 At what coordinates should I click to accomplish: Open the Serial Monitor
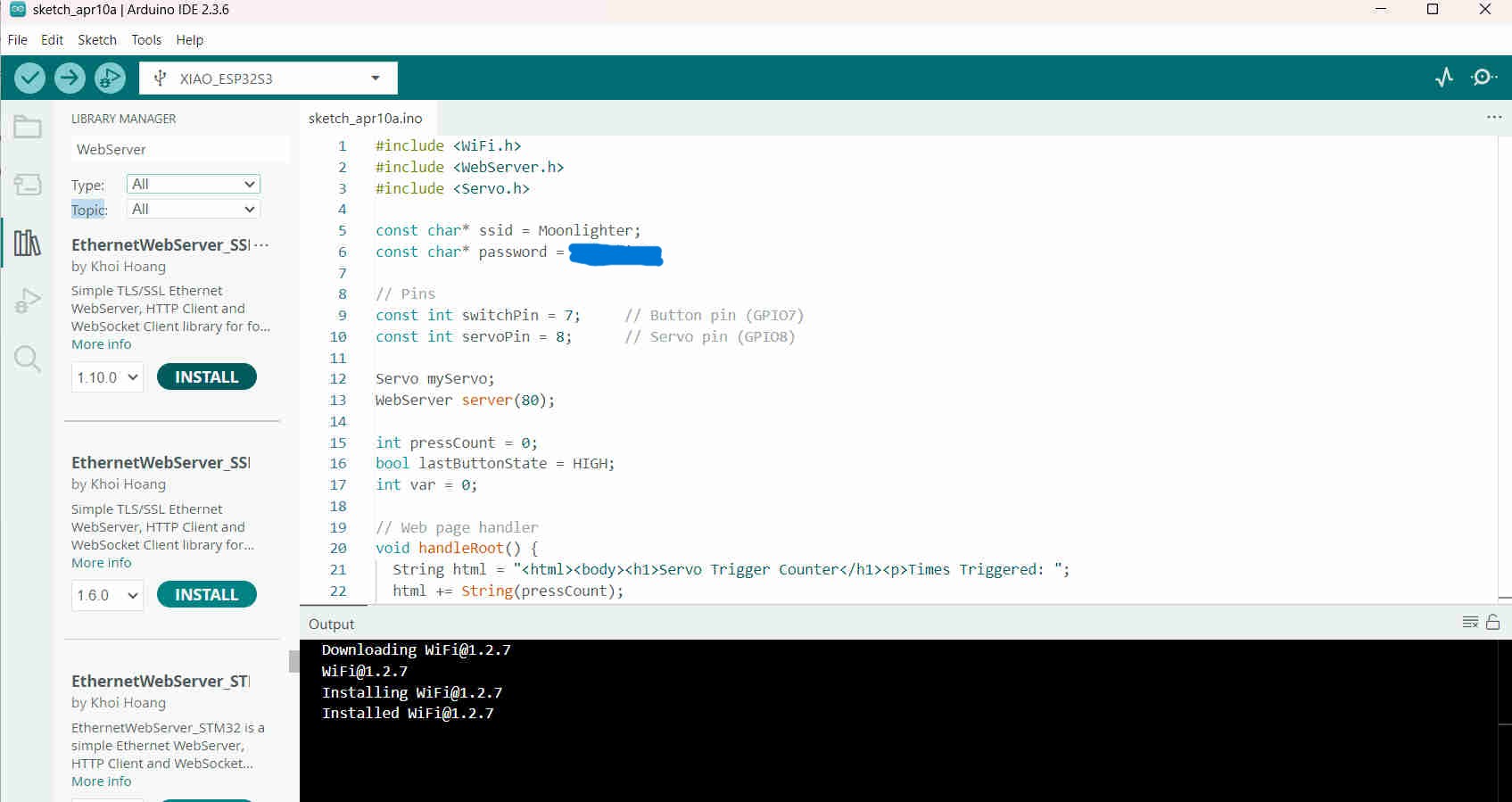click(x=1484, y=78)
